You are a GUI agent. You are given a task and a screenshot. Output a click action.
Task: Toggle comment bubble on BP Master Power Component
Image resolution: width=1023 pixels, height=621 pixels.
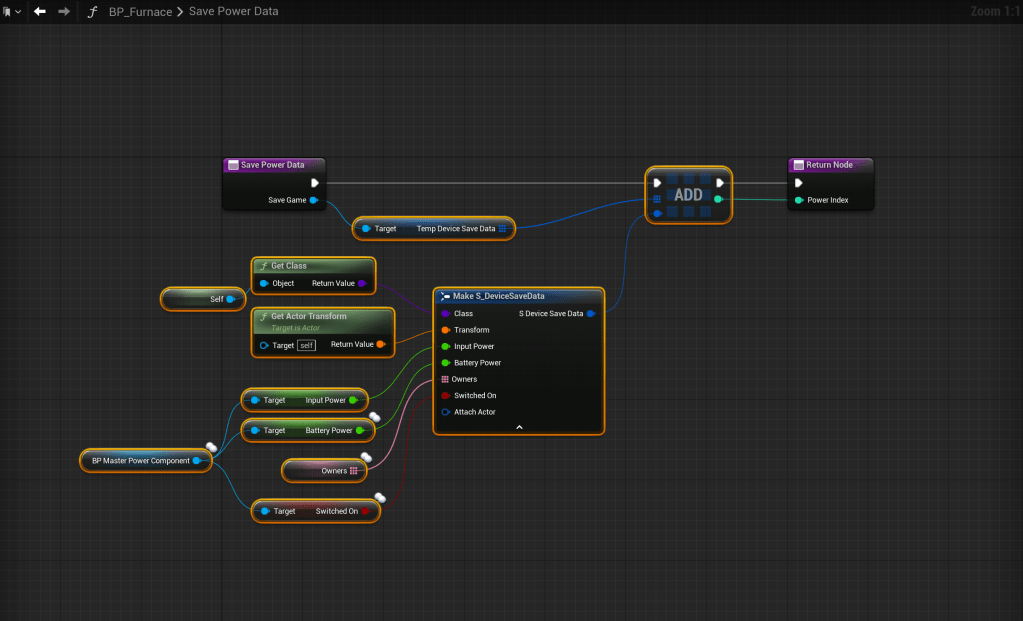[212, 447]
